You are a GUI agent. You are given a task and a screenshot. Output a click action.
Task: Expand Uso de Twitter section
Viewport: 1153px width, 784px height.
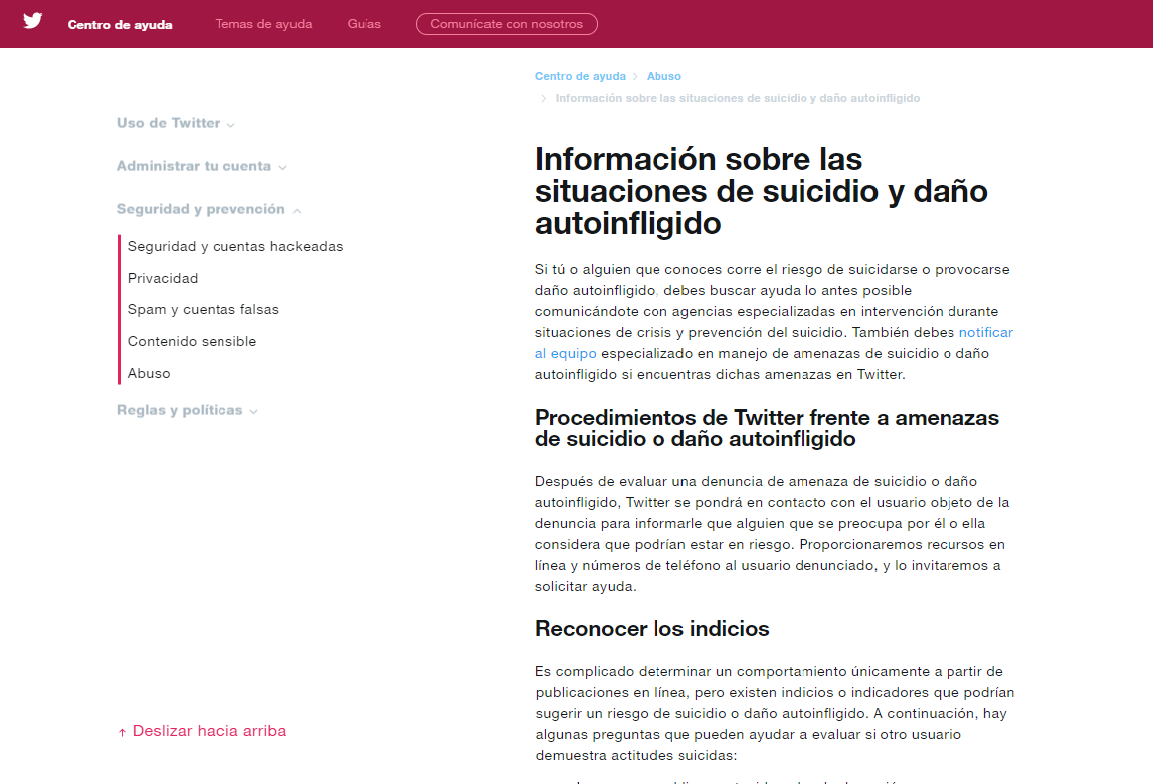(x=176, y=124)
